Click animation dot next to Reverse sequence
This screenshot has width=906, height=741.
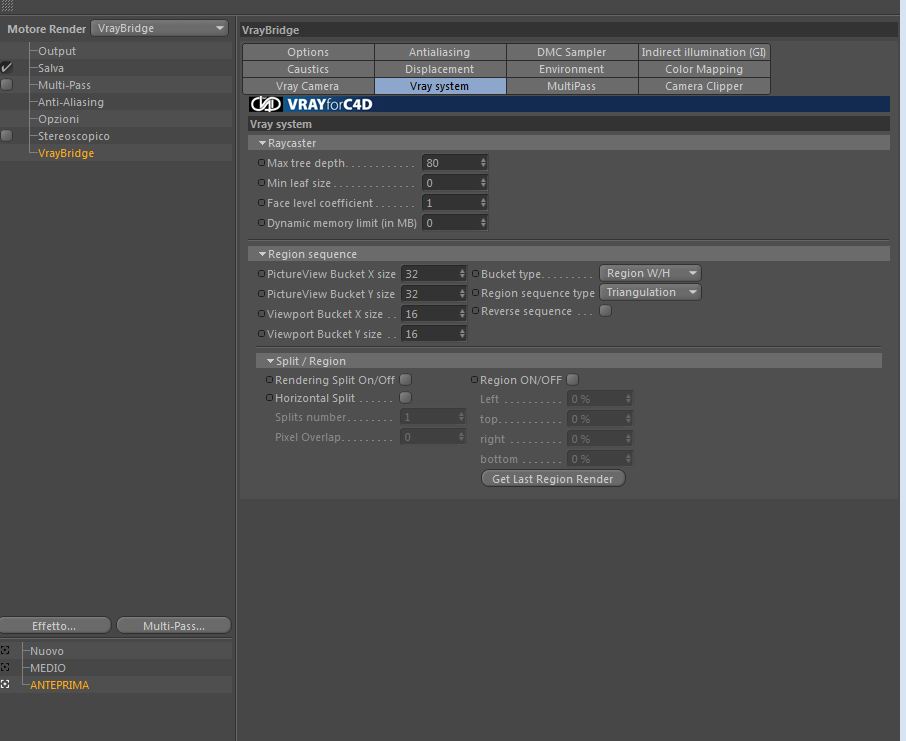click(476, 311)
